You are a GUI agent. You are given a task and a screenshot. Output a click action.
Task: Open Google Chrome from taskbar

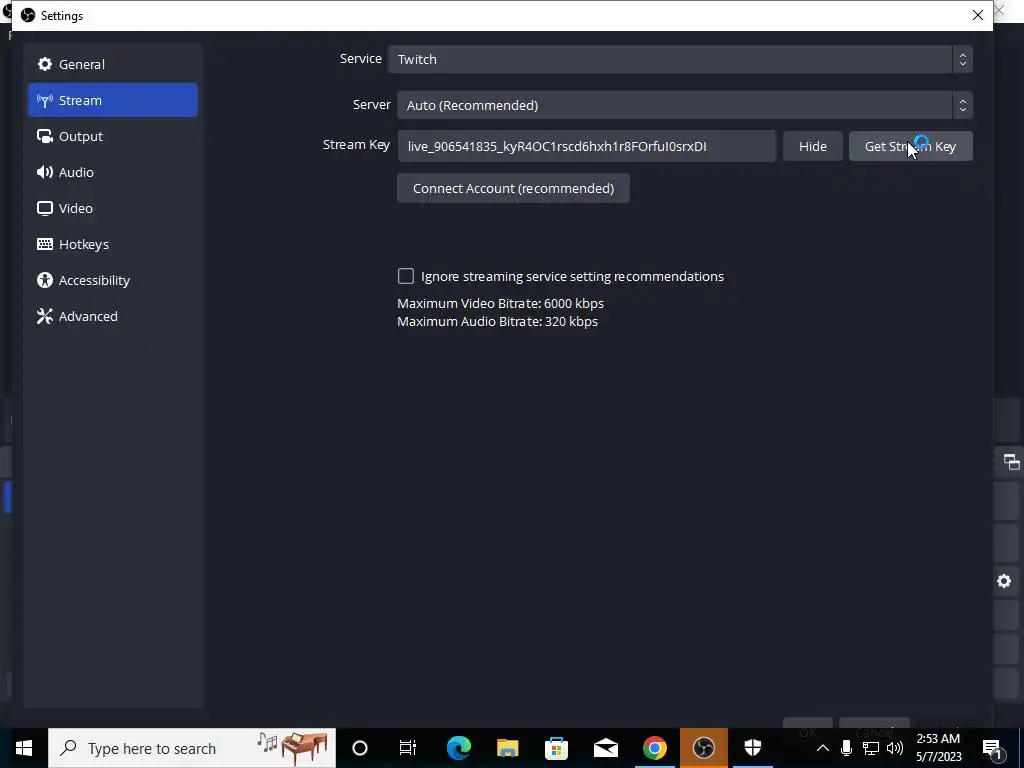(x=654, y=748)
